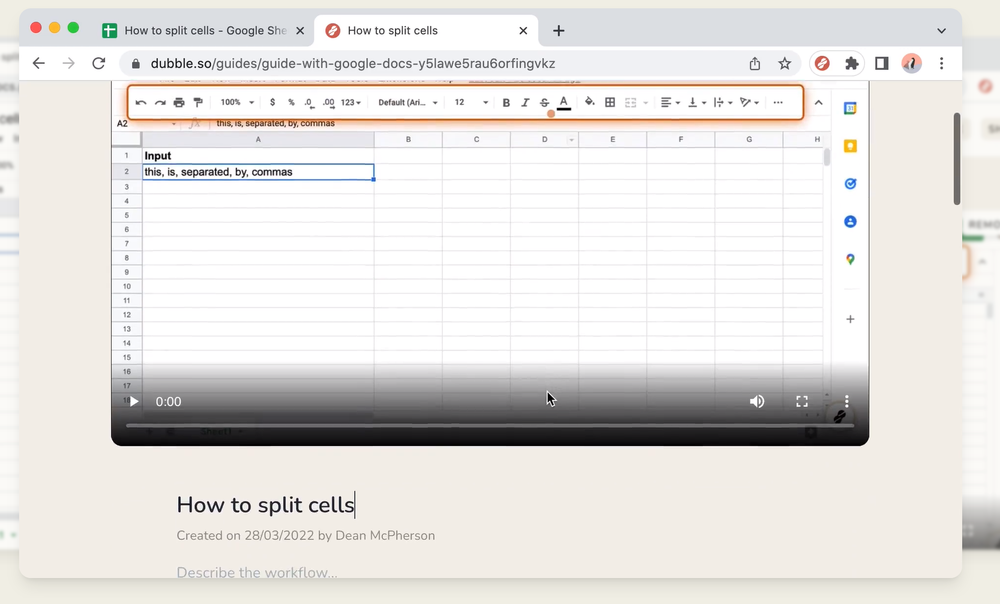This screenshot has width=1000, height=604.
Task: Collapse the Sheets toolbar with chevron arrow
Action: pos(818,103)
